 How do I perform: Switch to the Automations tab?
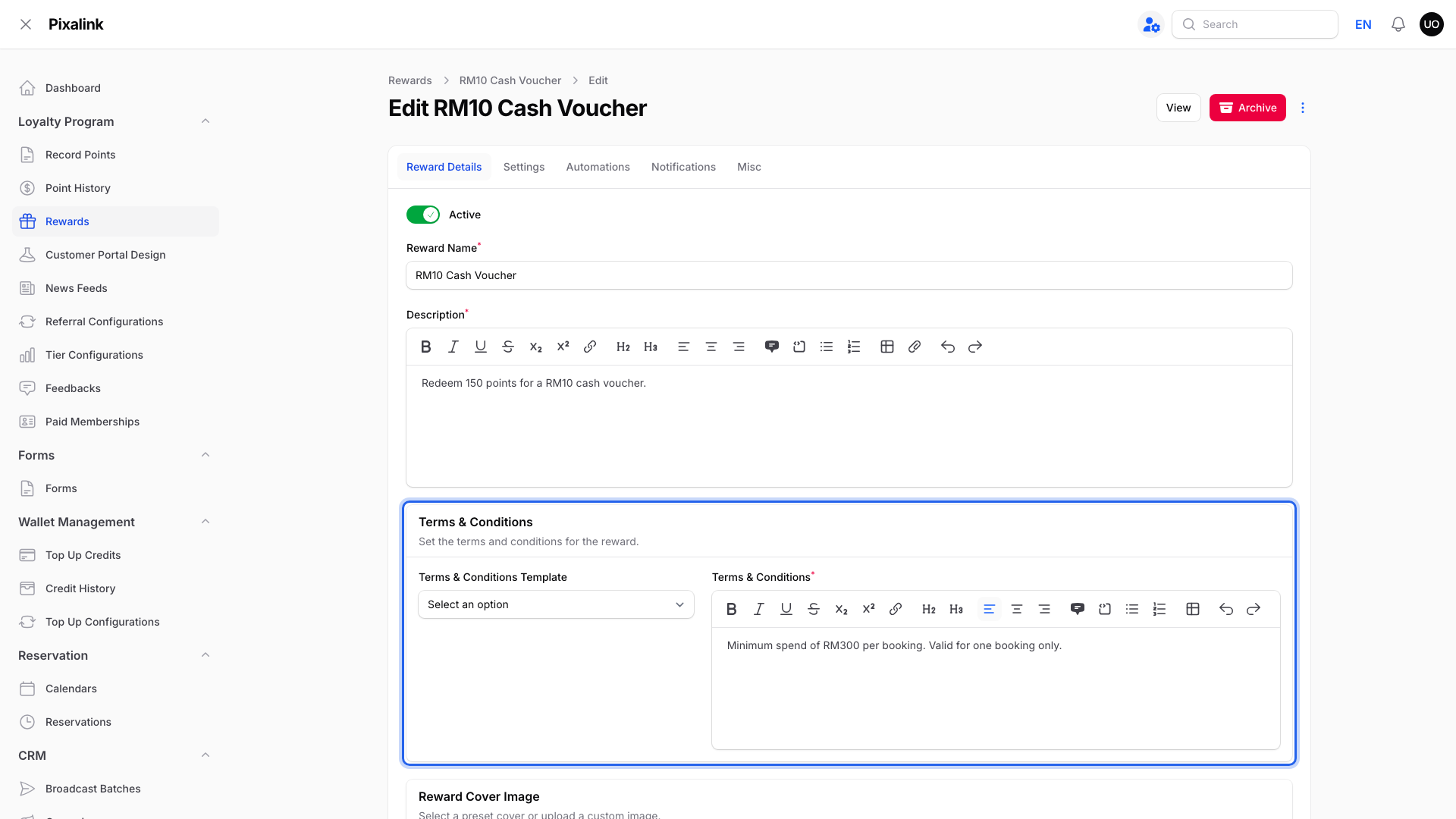tap(598, 167)
